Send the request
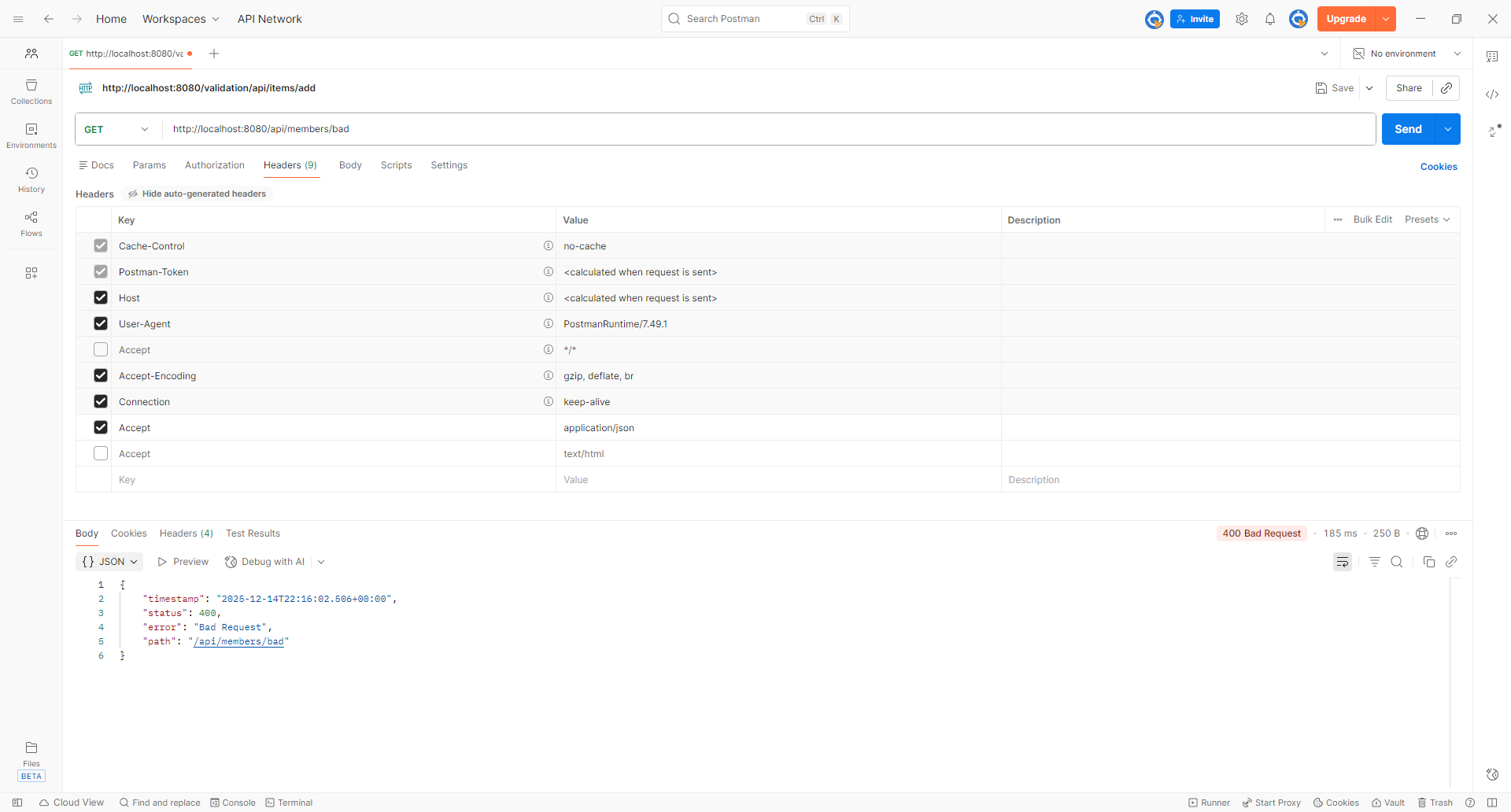Screen dimensions: 1511x812 (x=1409, y=129)
